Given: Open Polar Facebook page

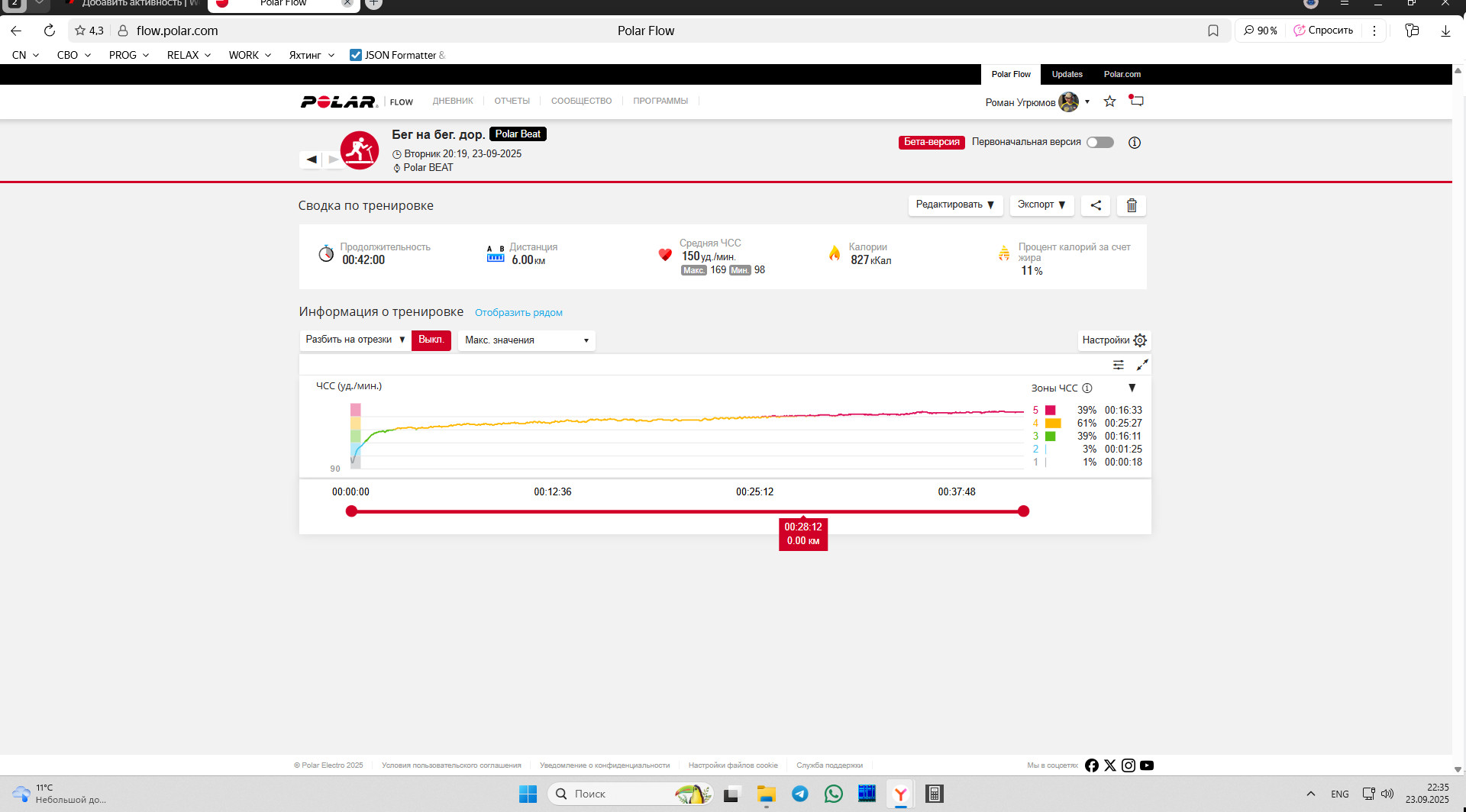Looking at the screenshot, I should pyautogui.click(x=1092, y=765).
